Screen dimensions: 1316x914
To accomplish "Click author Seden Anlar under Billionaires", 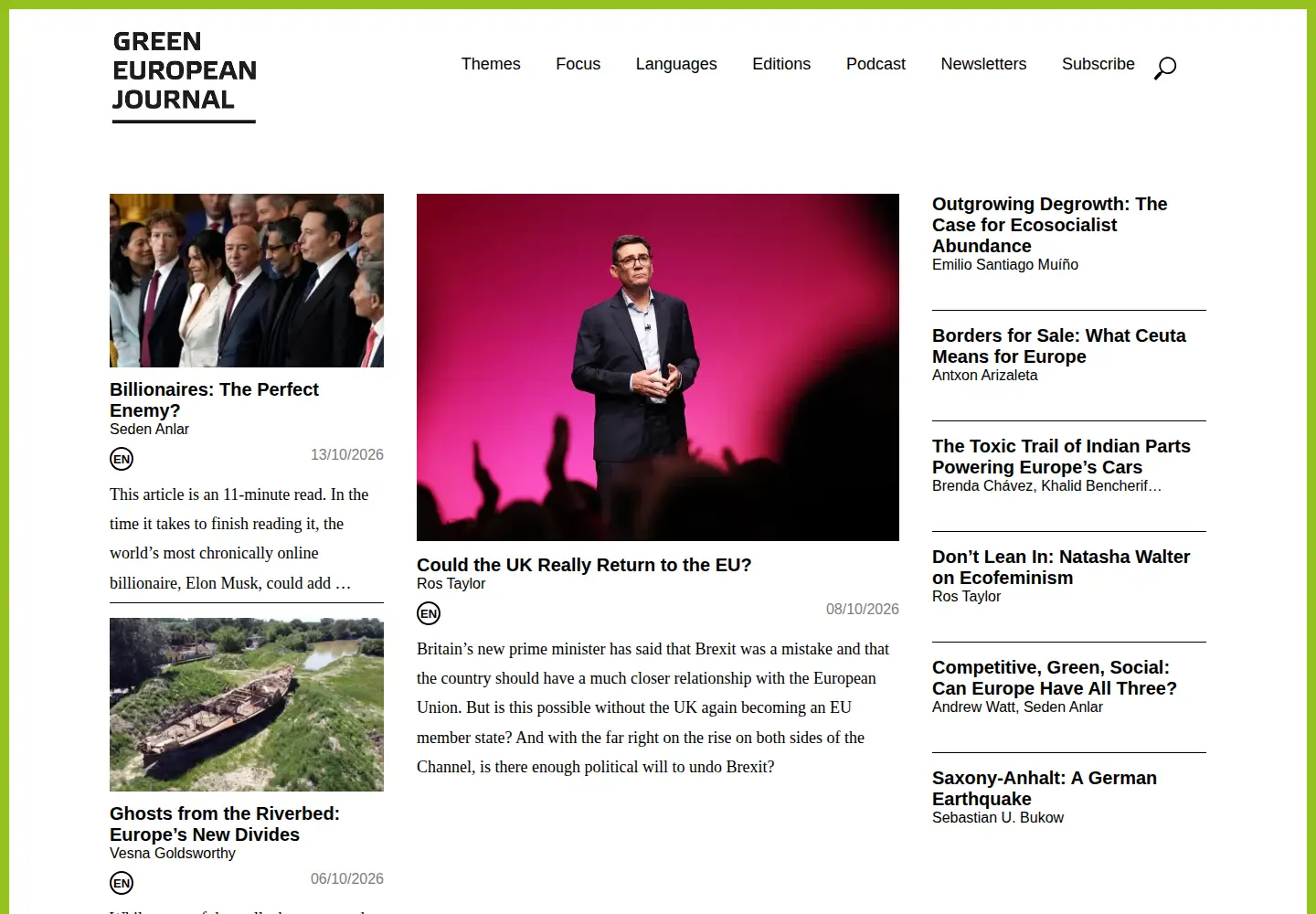I will pos(150,430).
